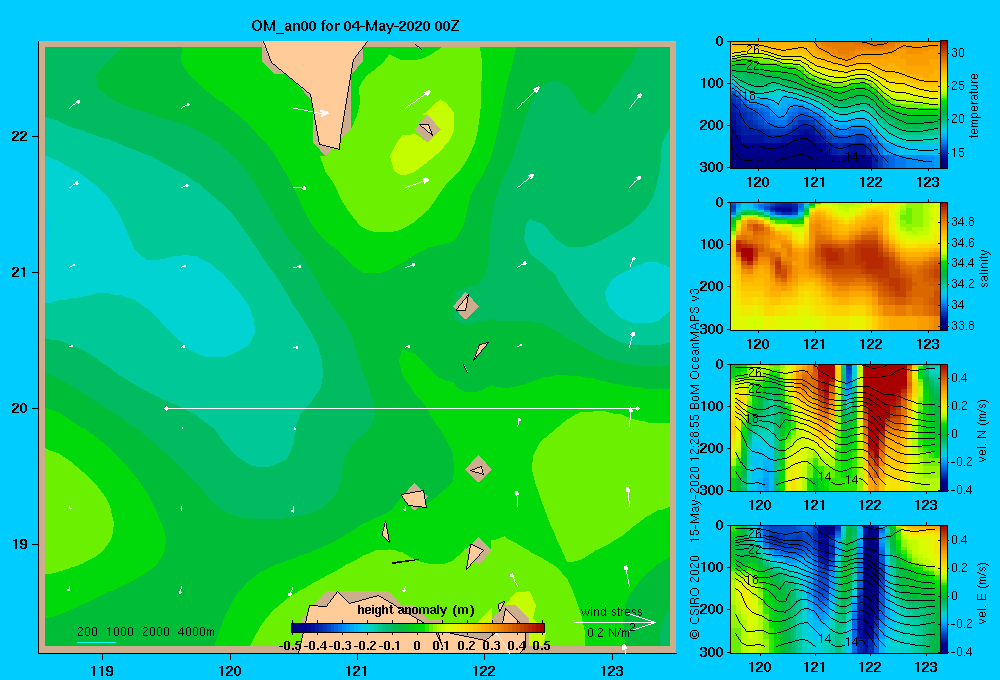Click latitude label 22 on main map
The width and height of the screenshot is (1000, 680).
coord(20,136)
